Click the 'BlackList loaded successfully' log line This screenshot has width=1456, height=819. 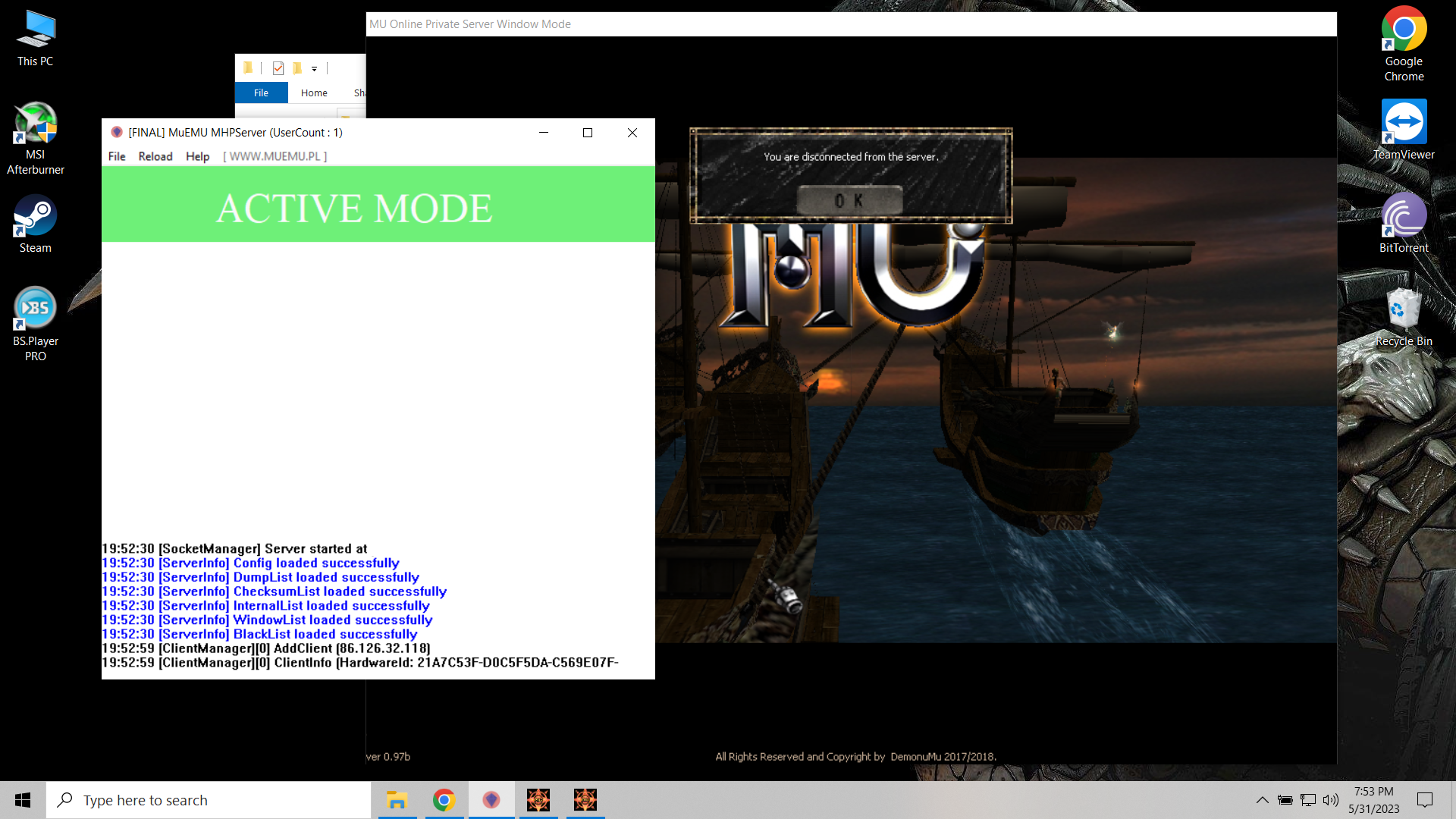(259, 634)
